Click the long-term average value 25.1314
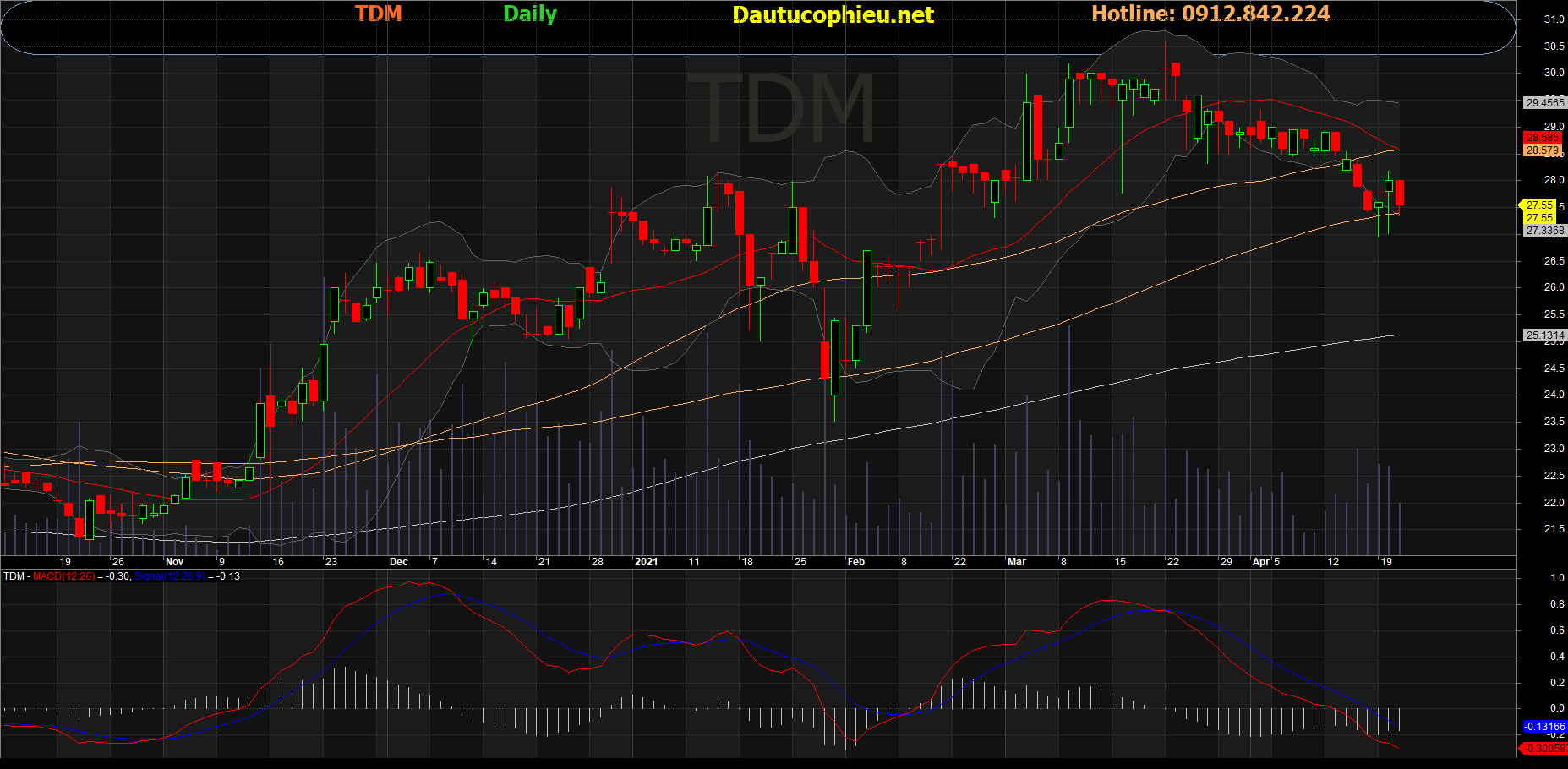Screen dimensions: 1568x769 tap(1544, 335)
